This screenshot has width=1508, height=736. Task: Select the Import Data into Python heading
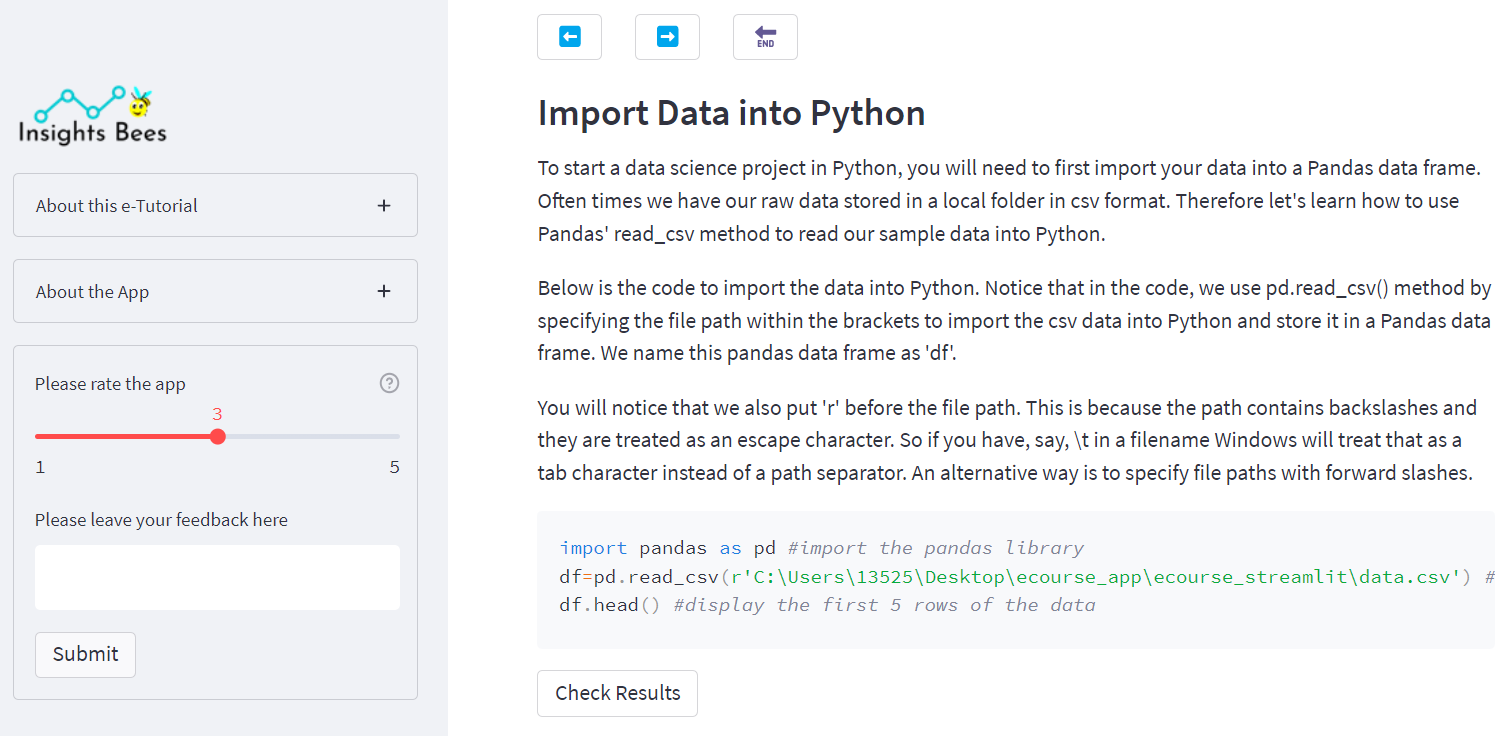731,112
